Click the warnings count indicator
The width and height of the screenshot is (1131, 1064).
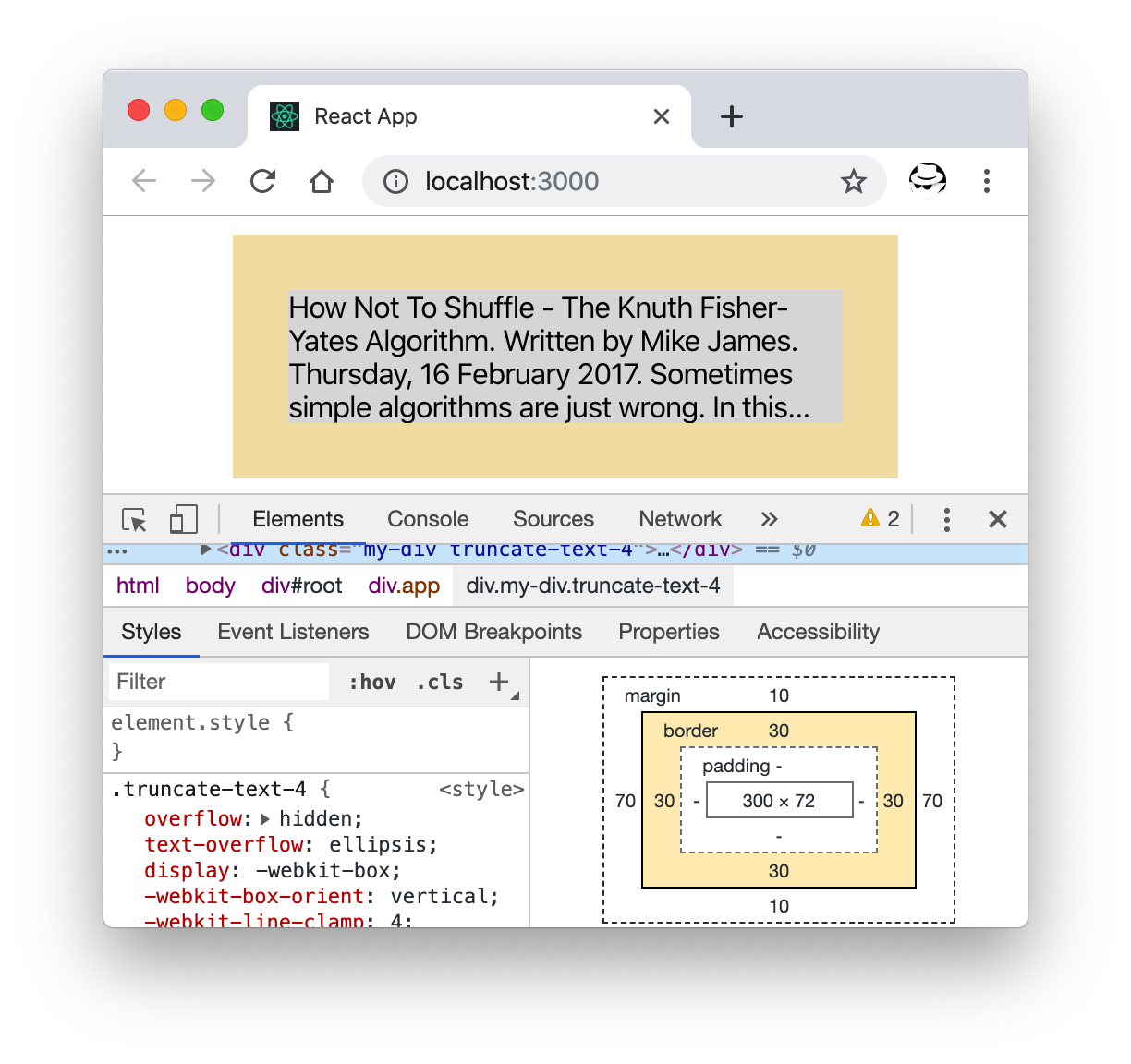(881, 518)
